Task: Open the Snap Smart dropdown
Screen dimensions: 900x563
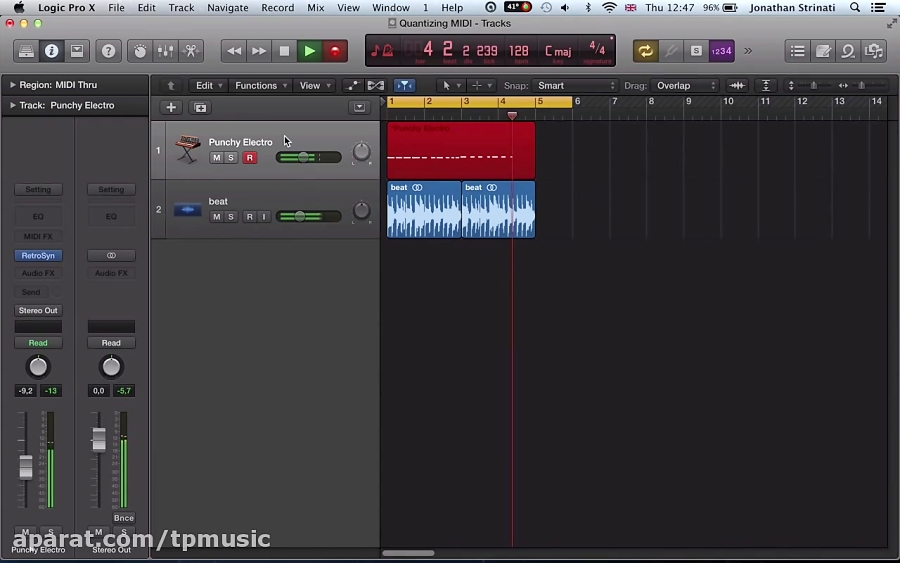Action: pyautogui.click(x=575, y=86)
